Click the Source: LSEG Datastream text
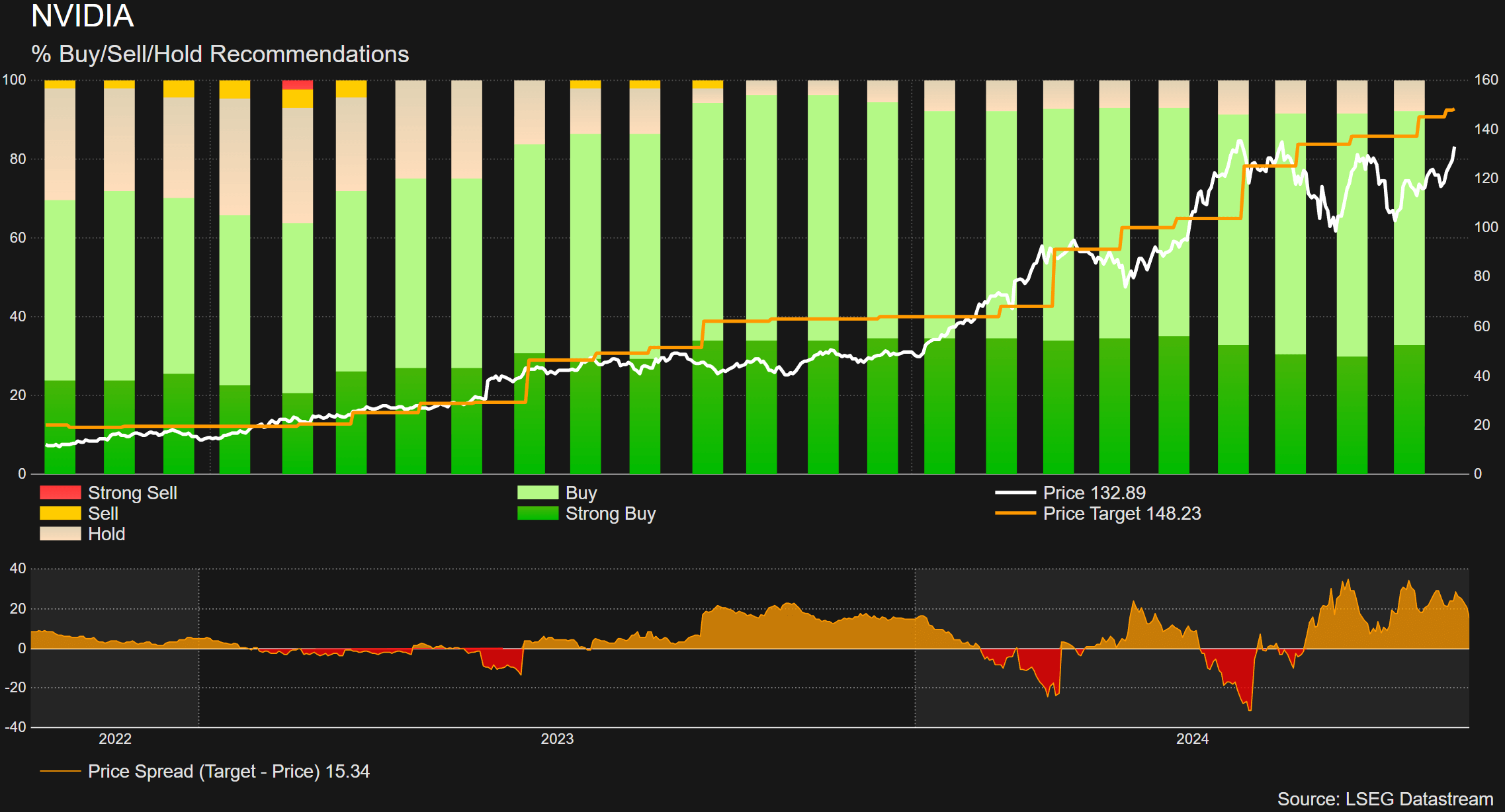Screen dimensions: 1505x812 pyautogui.click(x=1385, y=799)
